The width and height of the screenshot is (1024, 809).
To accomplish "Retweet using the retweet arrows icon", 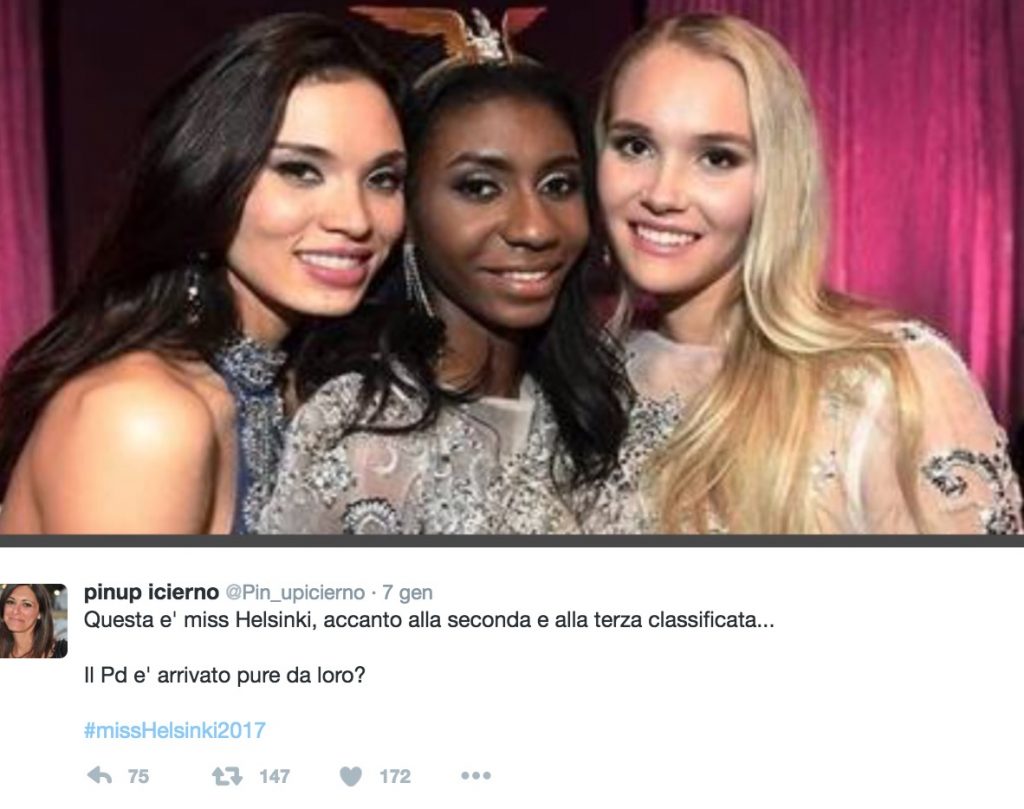I will tap(227, 776).
